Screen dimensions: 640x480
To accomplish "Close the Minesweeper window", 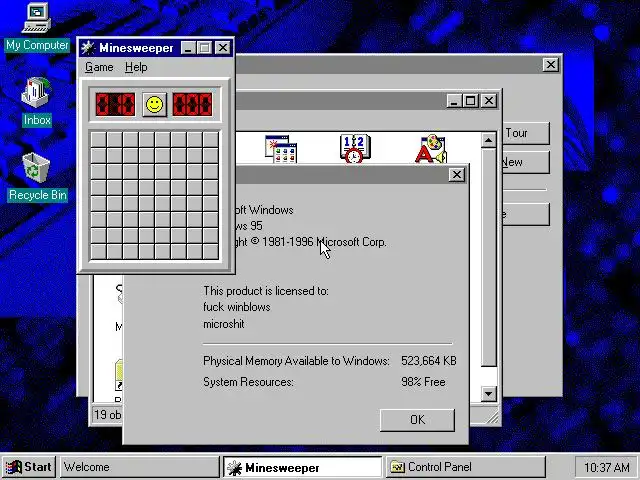I will (223, 48).
